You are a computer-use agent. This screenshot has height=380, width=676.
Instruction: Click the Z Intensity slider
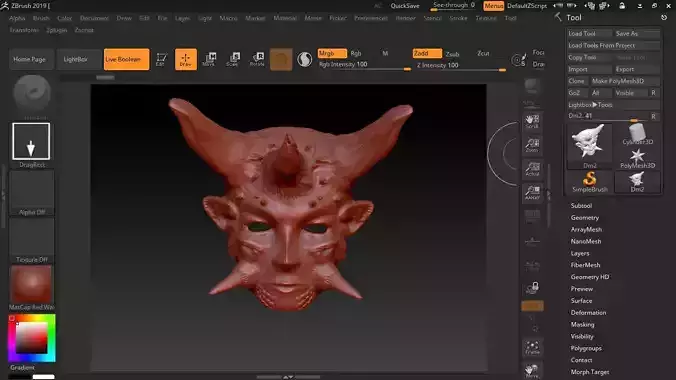(x=460, y=66)
